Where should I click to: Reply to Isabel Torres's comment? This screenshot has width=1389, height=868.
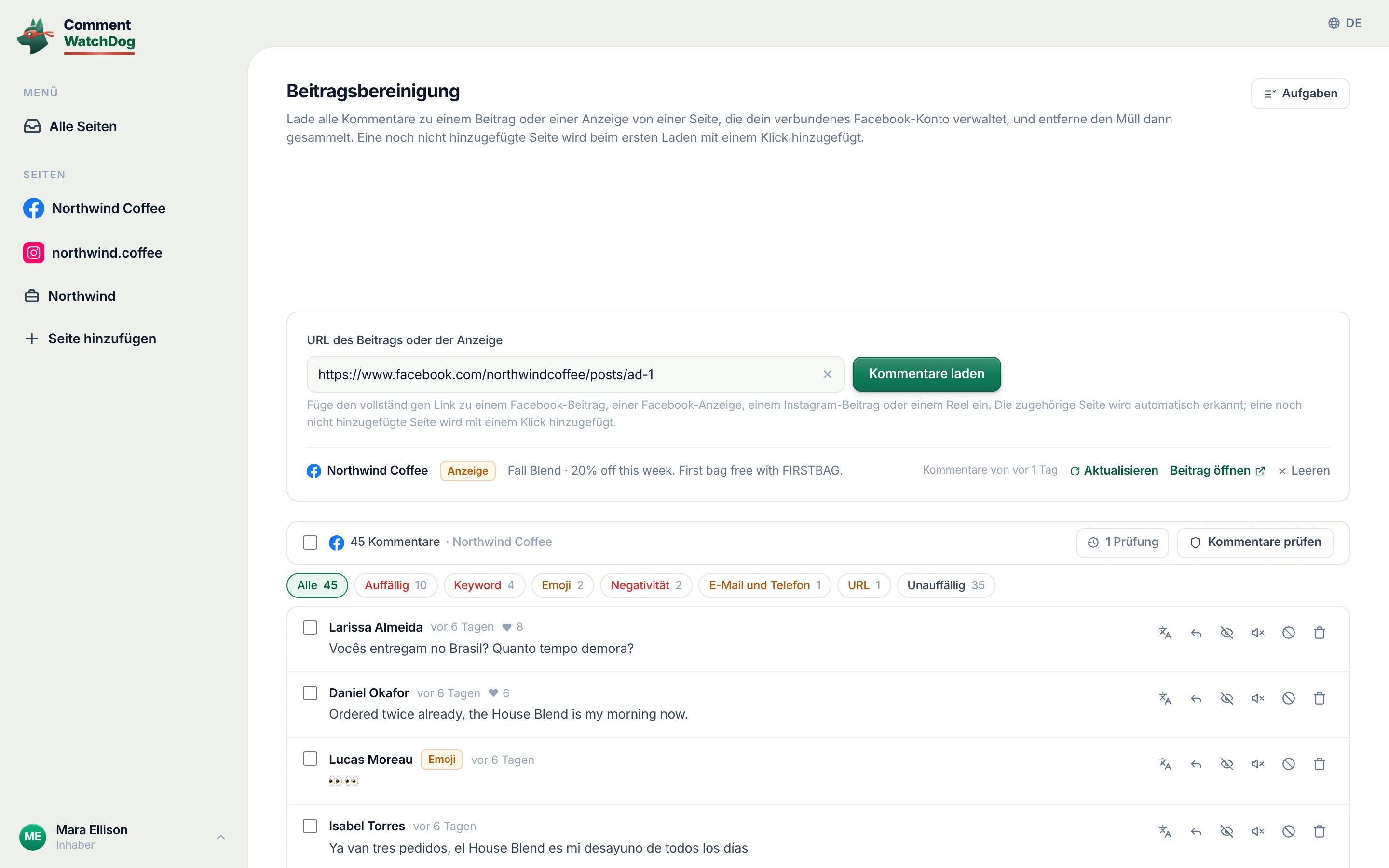pyautogui.click(x=1196, y=831)
